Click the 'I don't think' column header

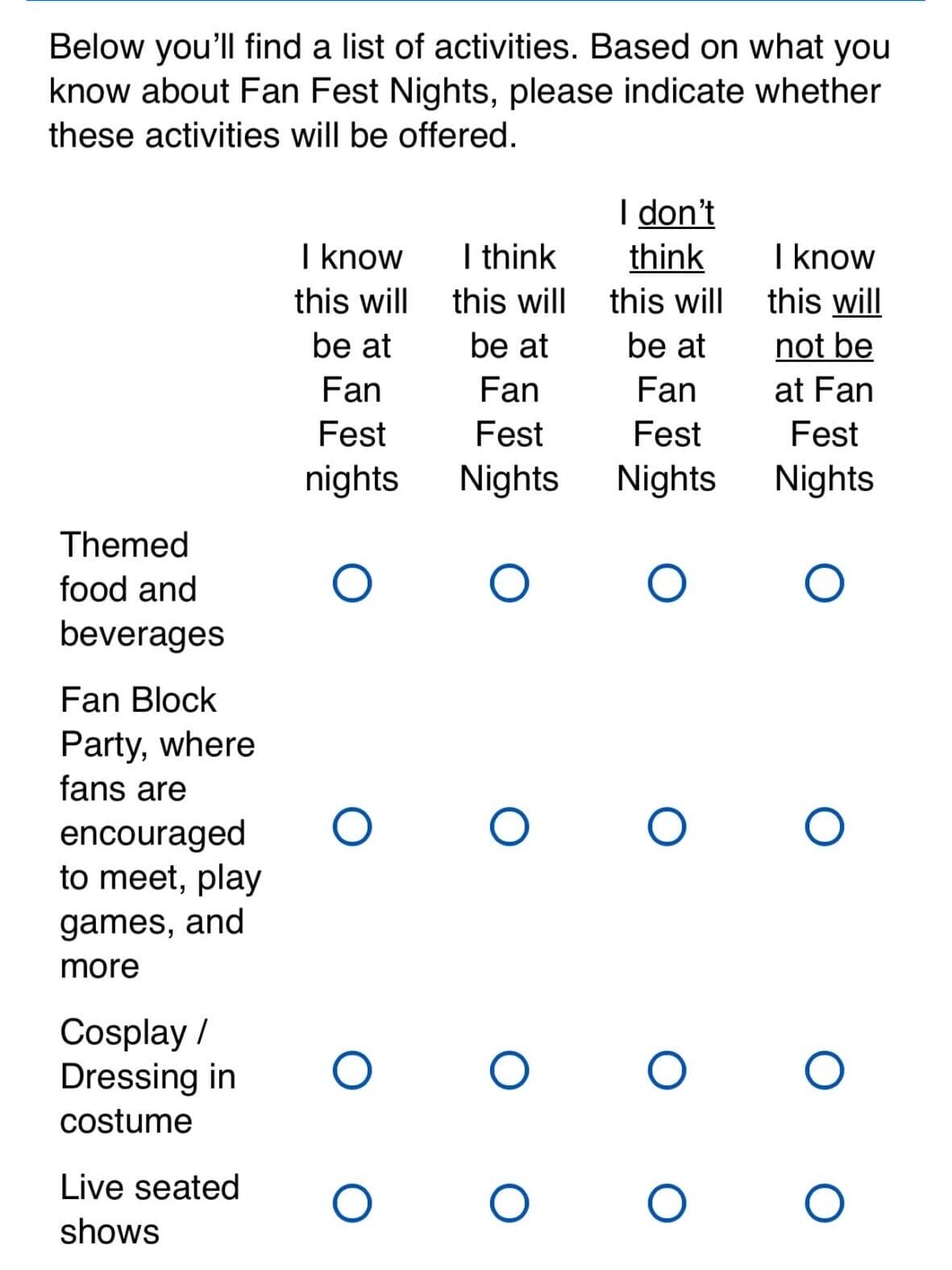666,345
